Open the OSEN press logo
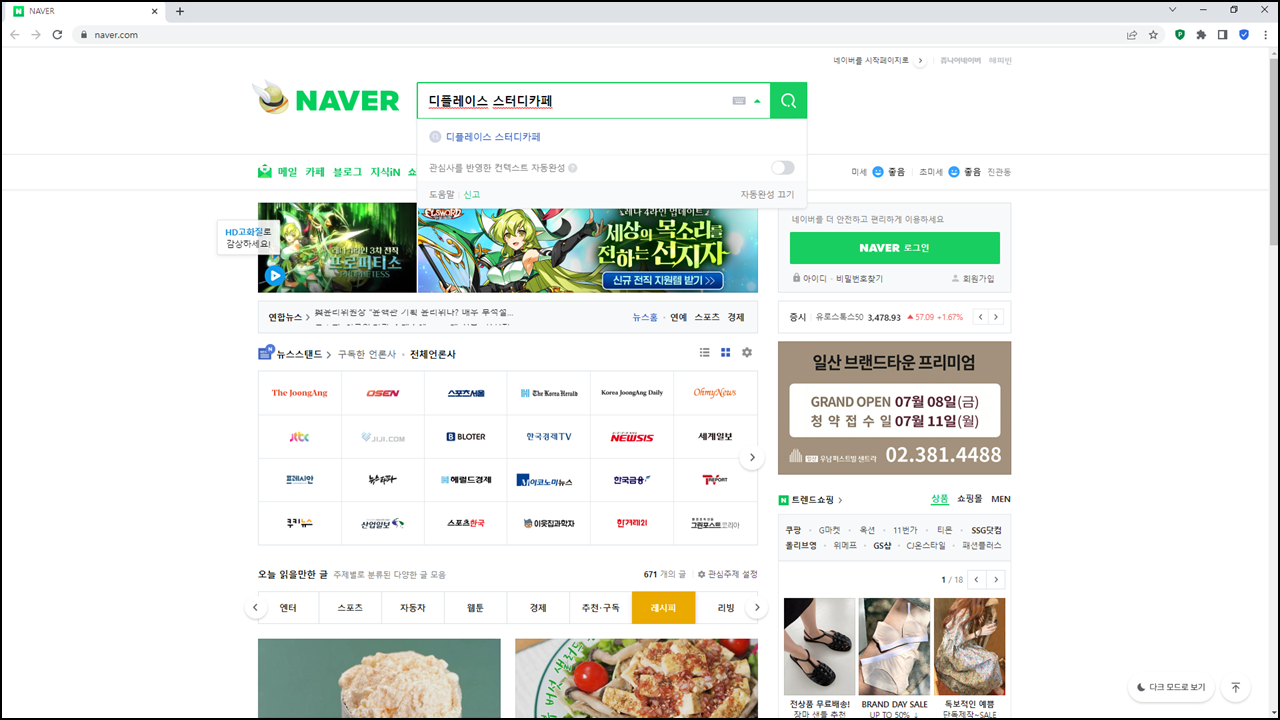The width and height of the screenshot is (1280, 720). 383,393
